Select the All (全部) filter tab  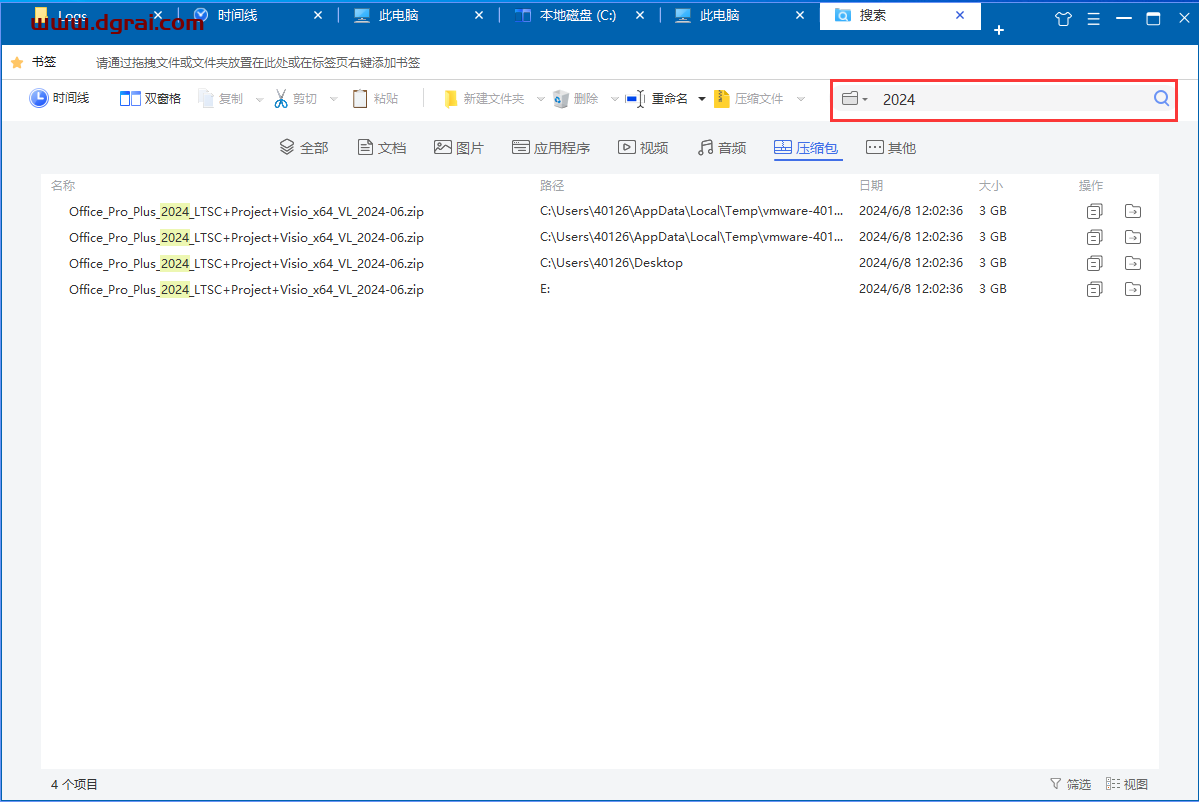pyautogui.click(x=304, y=148)
